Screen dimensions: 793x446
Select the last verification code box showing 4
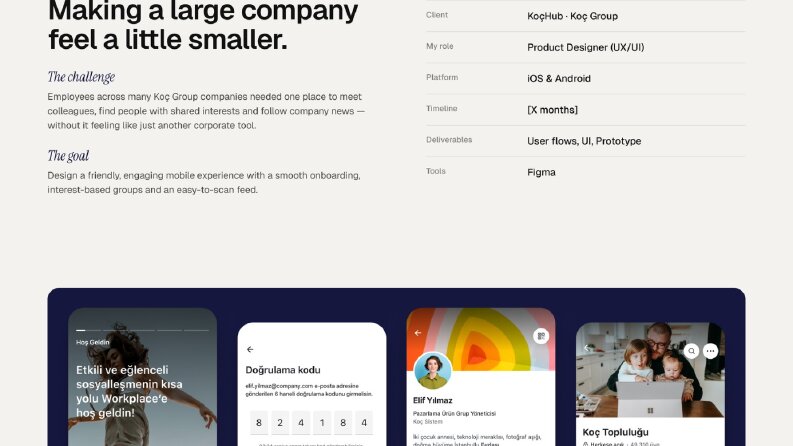(364, 422)
